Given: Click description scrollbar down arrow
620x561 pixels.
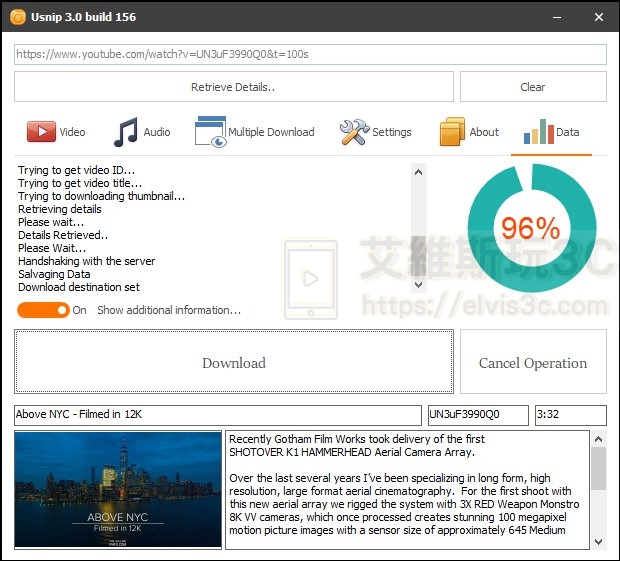Looking at the screenshot, I should [598, 540].
